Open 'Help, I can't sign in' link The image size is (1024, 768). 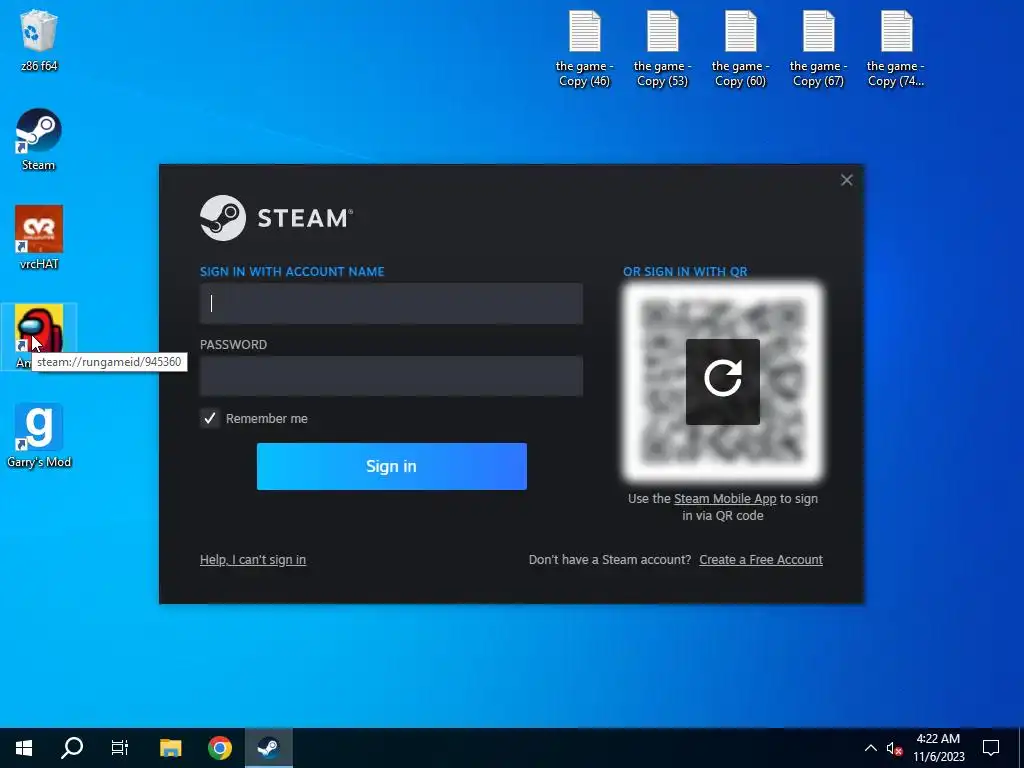[x=253, y=560]
